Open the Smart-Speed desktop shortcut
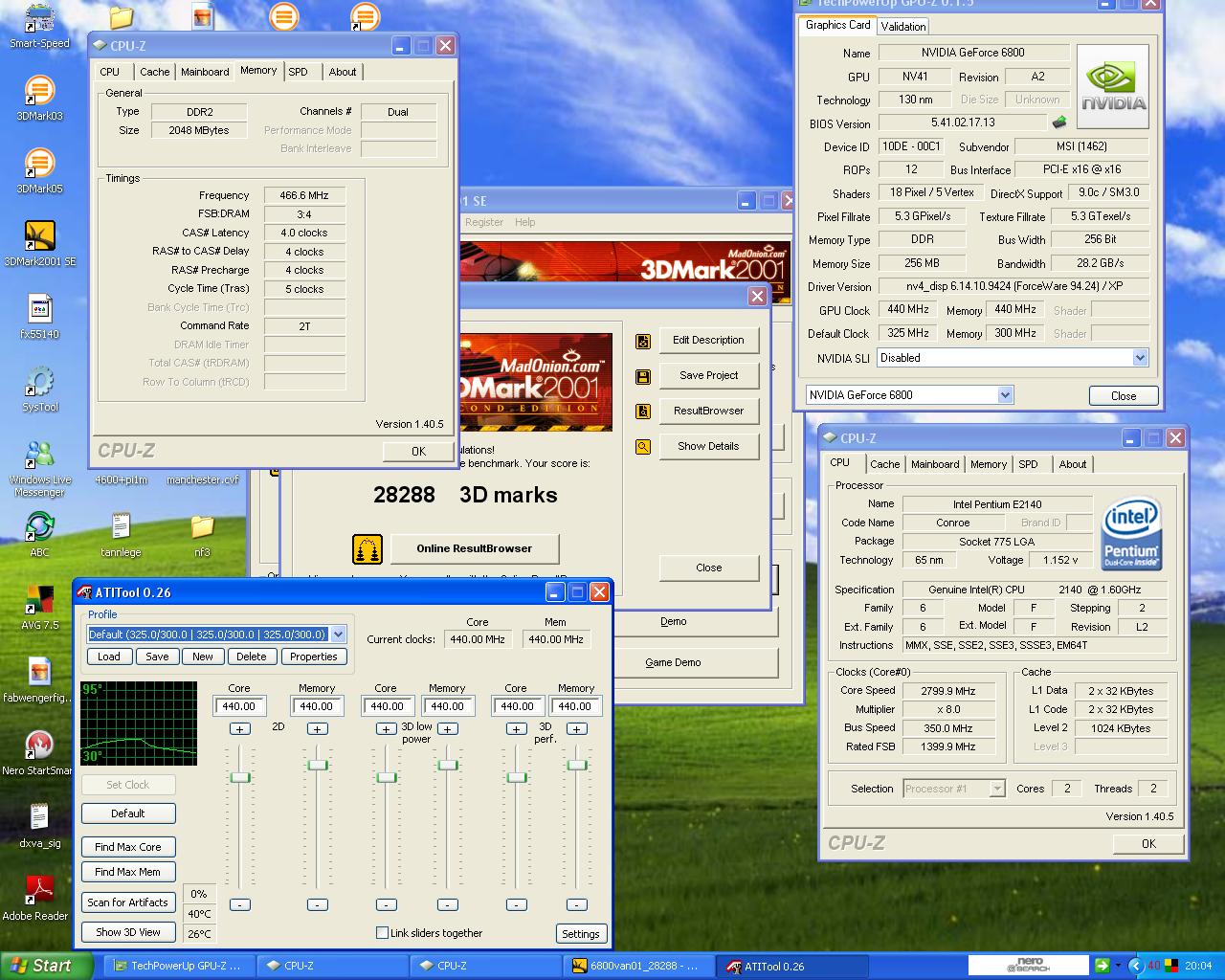Screen dimensions: 1225x980 pyautogui.click(x=38, y=26)
